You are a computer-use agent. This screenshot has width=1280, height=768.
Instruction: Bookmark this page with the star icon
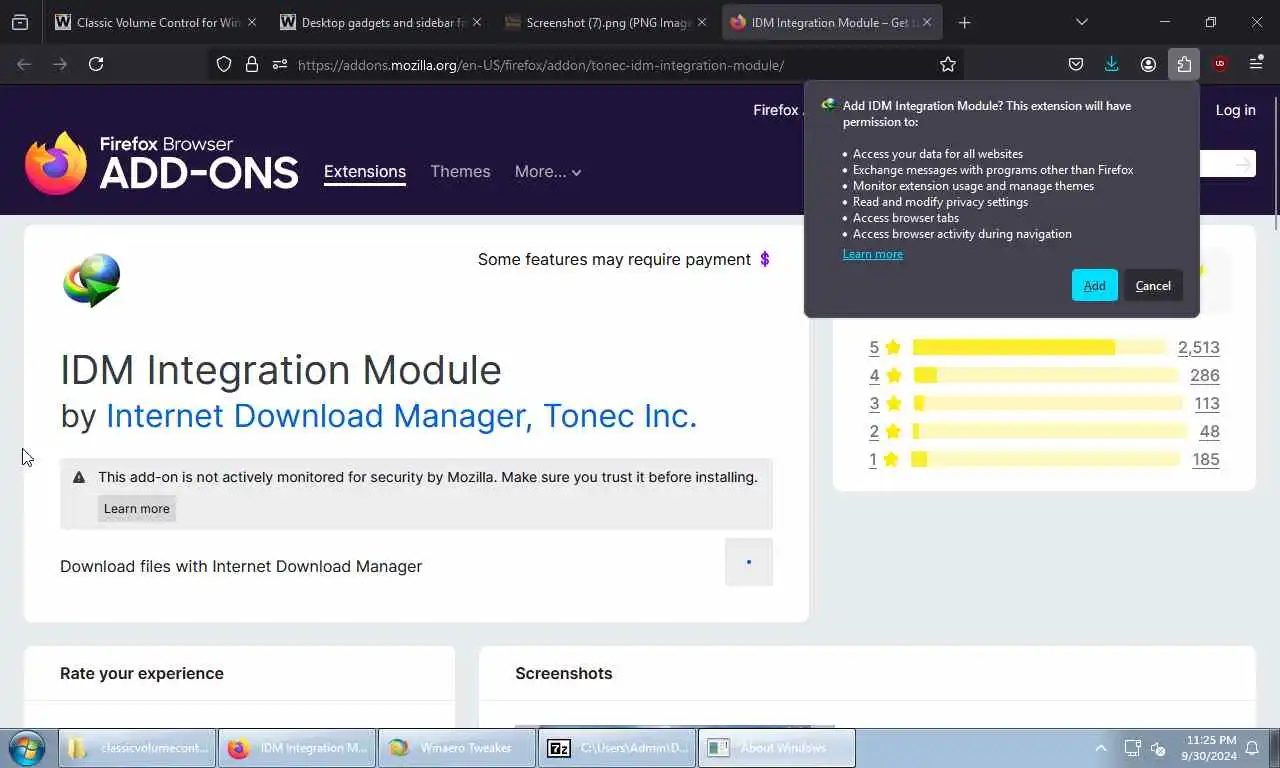948,64
